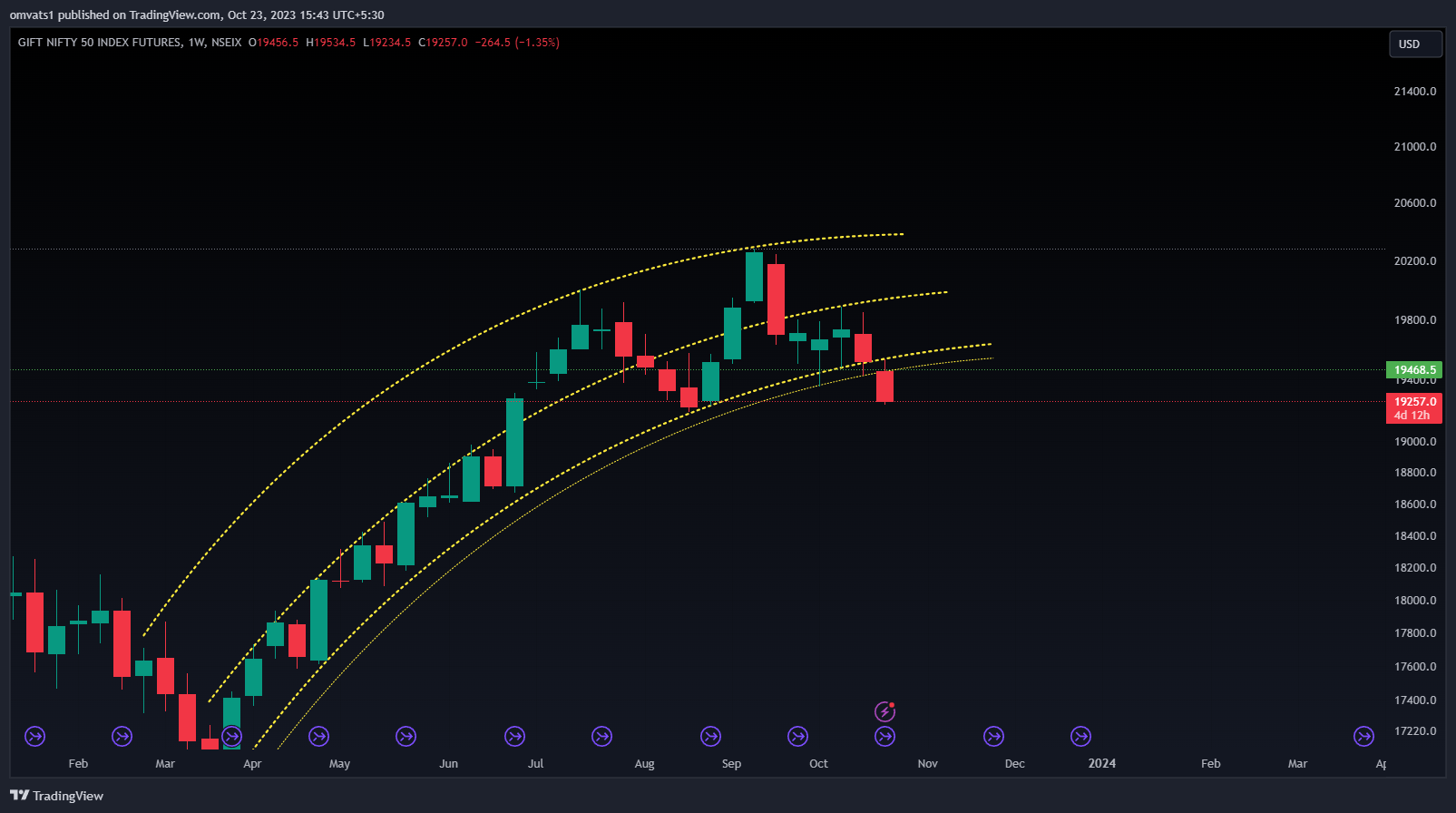Open the event marker directly below the lightning icon
The image size is (1456, 813).
(x=884, y=736)
